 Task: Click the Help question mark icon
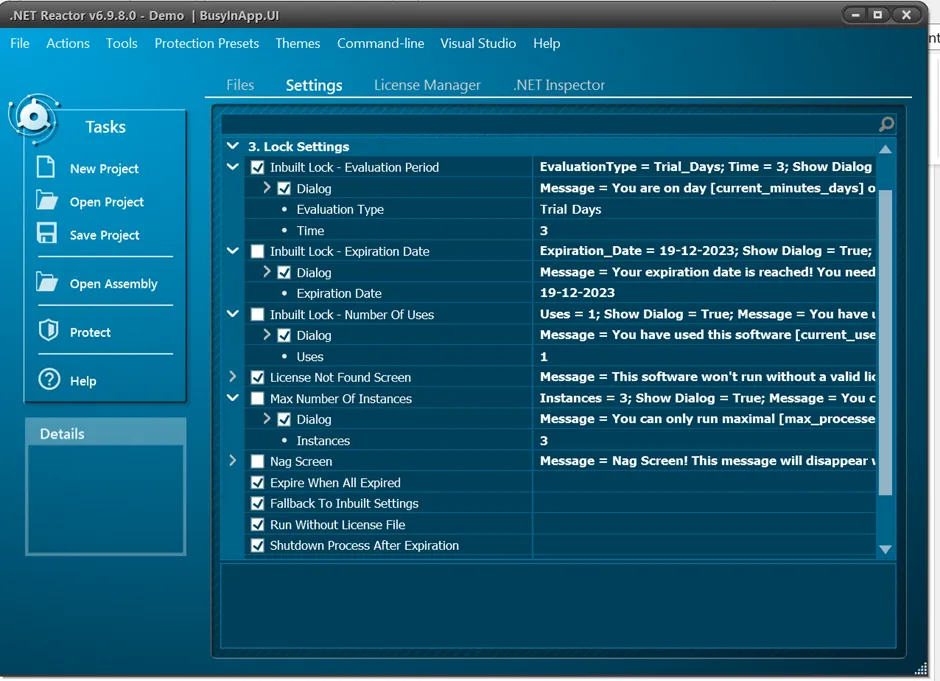49,379
